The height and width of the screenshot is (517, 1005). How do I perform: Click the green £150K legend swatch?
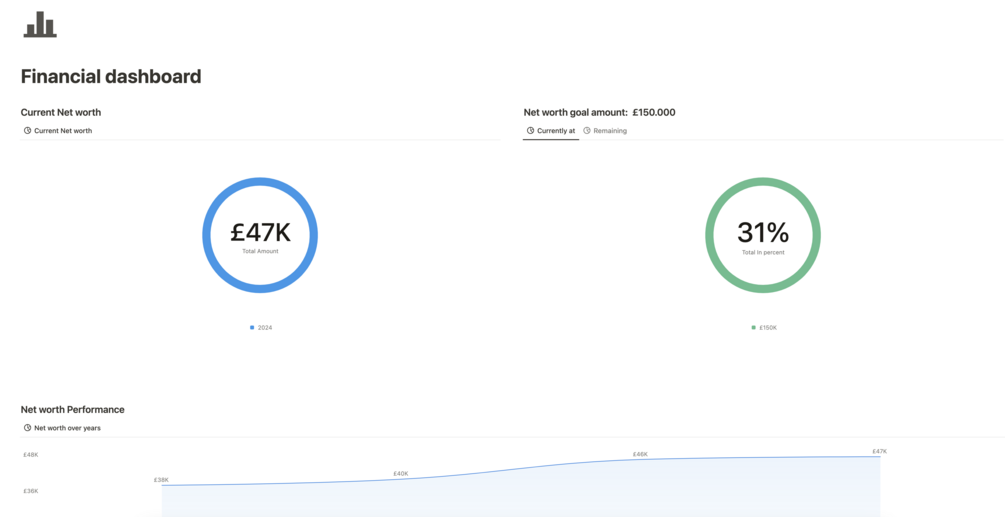click(x=754, y=327)
